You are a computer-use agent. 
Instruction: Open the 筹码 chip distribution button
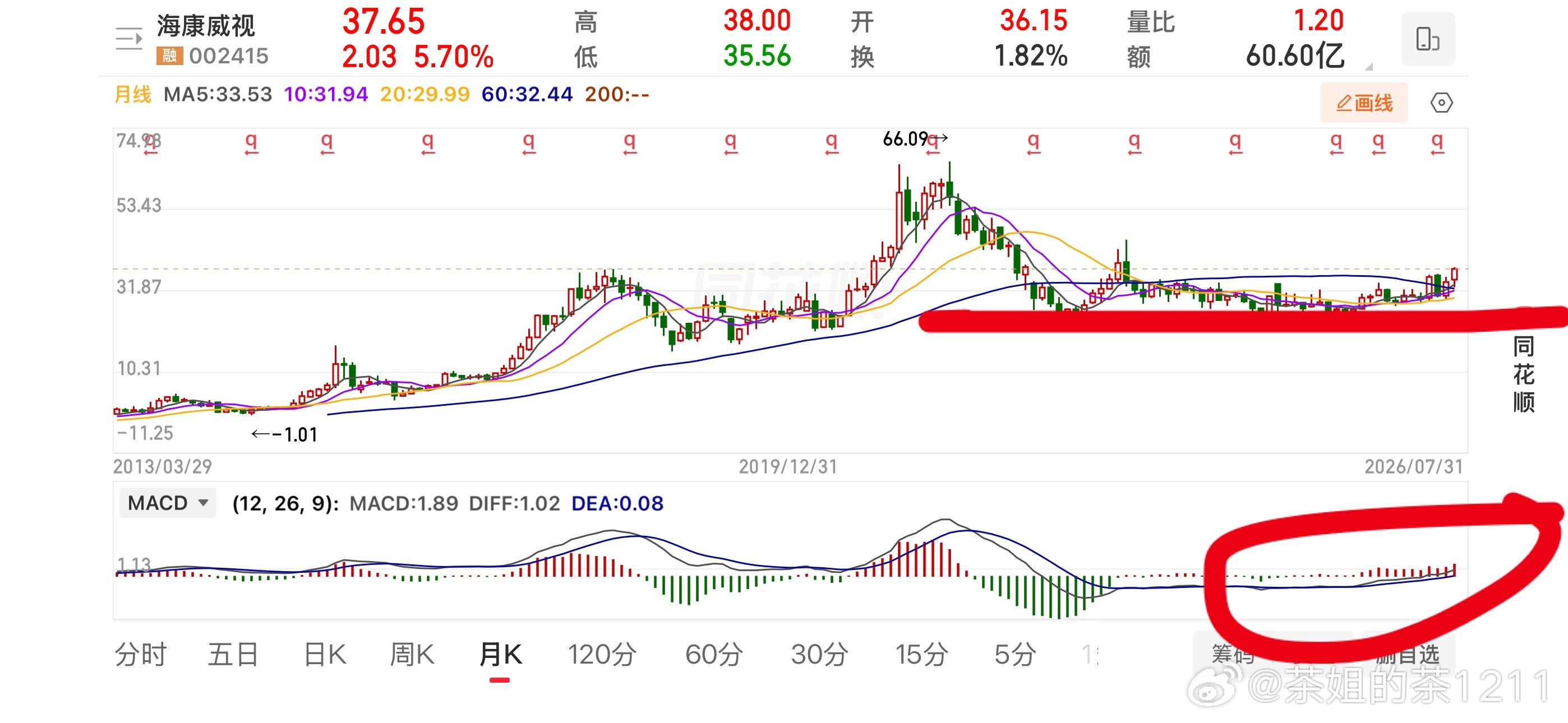[1233, 654]
